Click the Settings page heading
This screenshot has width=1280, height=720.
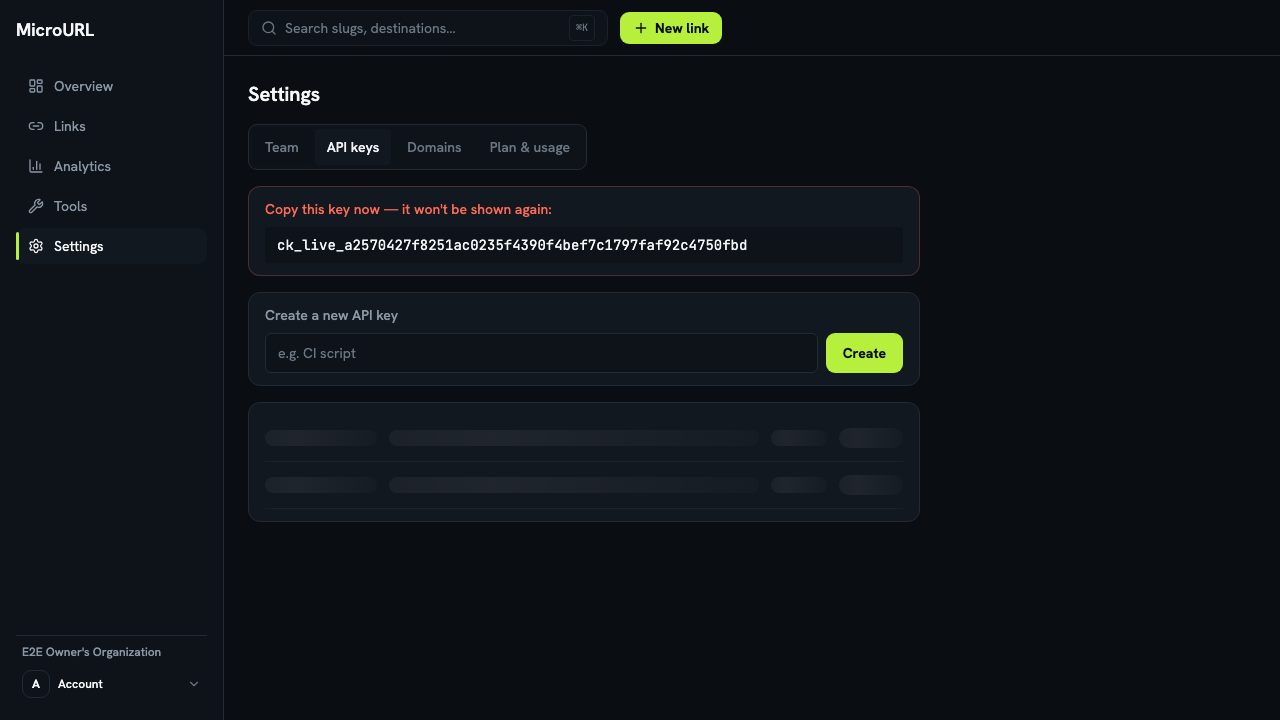284,95
